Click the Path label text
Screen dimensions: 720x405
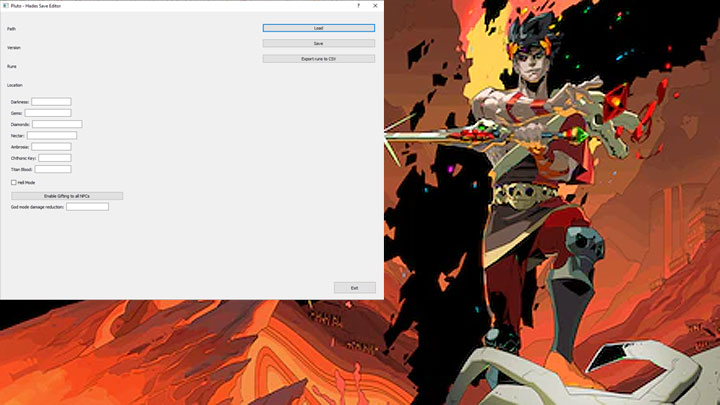tap(11, 29)
